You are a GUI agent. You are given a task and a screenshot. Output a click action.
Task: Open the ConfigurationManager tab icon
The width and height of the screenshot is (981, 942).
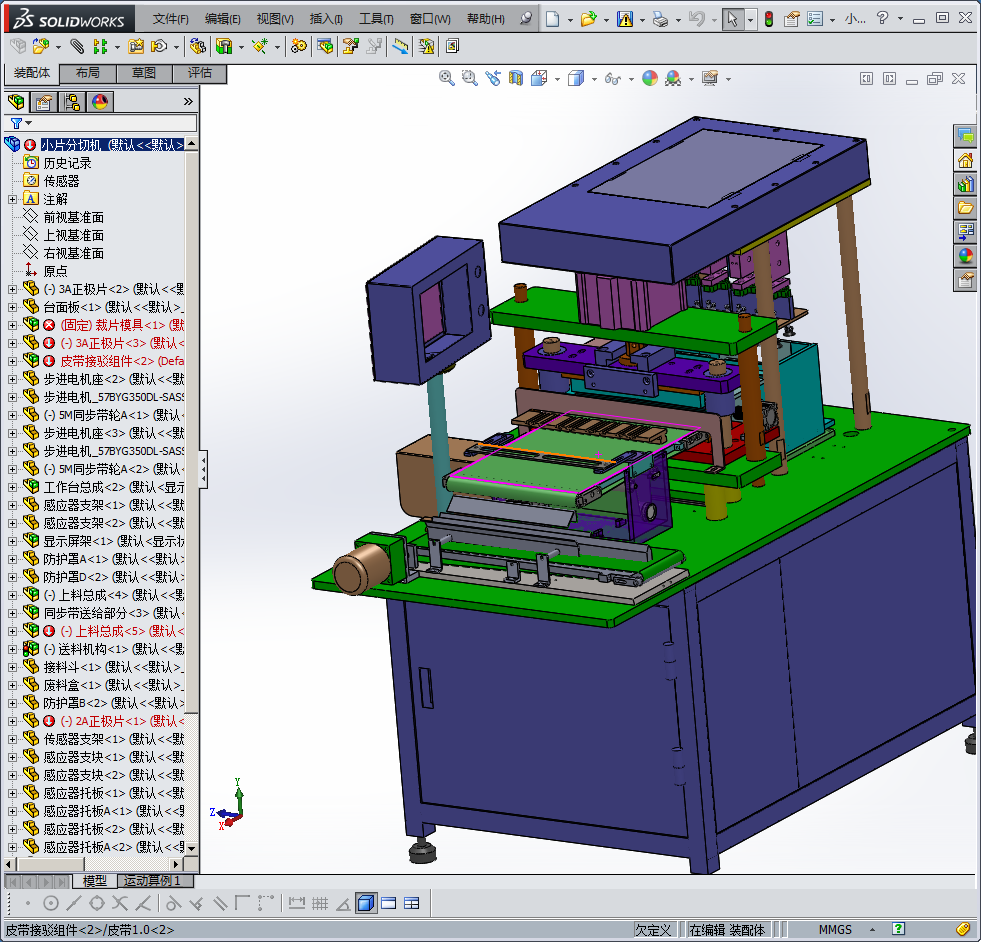point(72,101)
